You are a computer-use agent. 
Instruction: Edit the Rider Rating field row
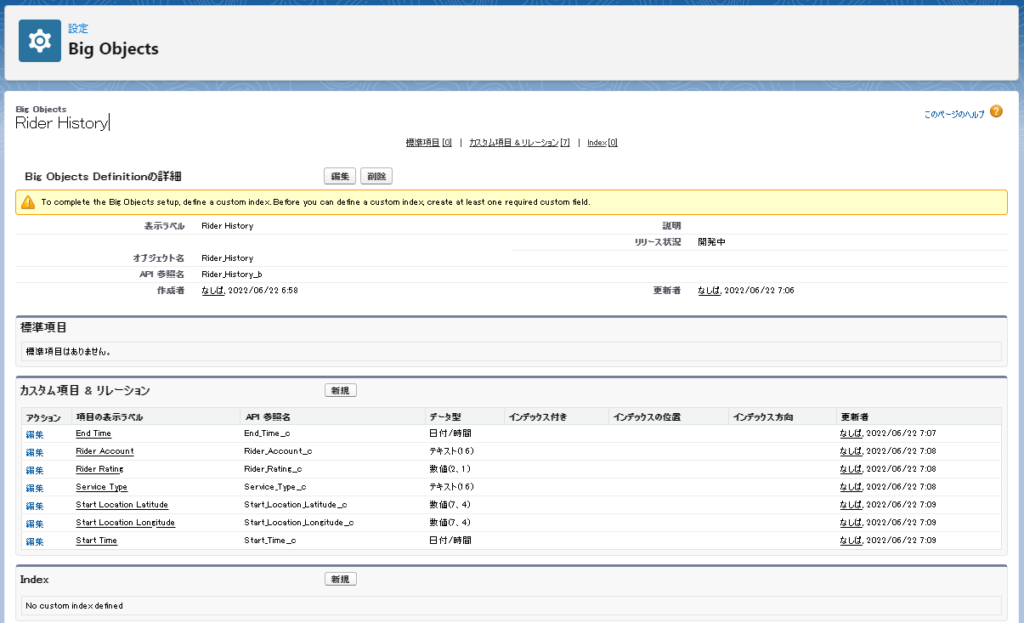point(35,470)
